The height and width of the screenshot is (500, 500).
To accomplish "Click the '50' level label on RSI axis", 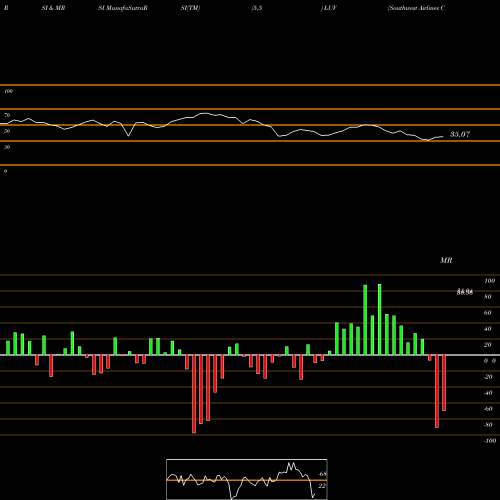I will coord(7,131).
